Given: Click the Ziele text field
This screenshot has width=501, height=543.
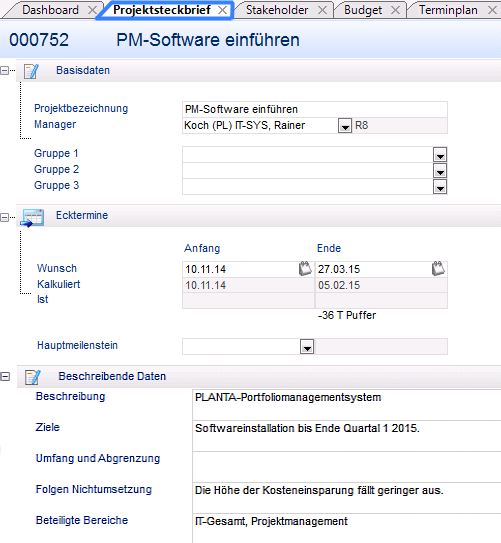Looking at the screenshot, I should coord(347,436).
